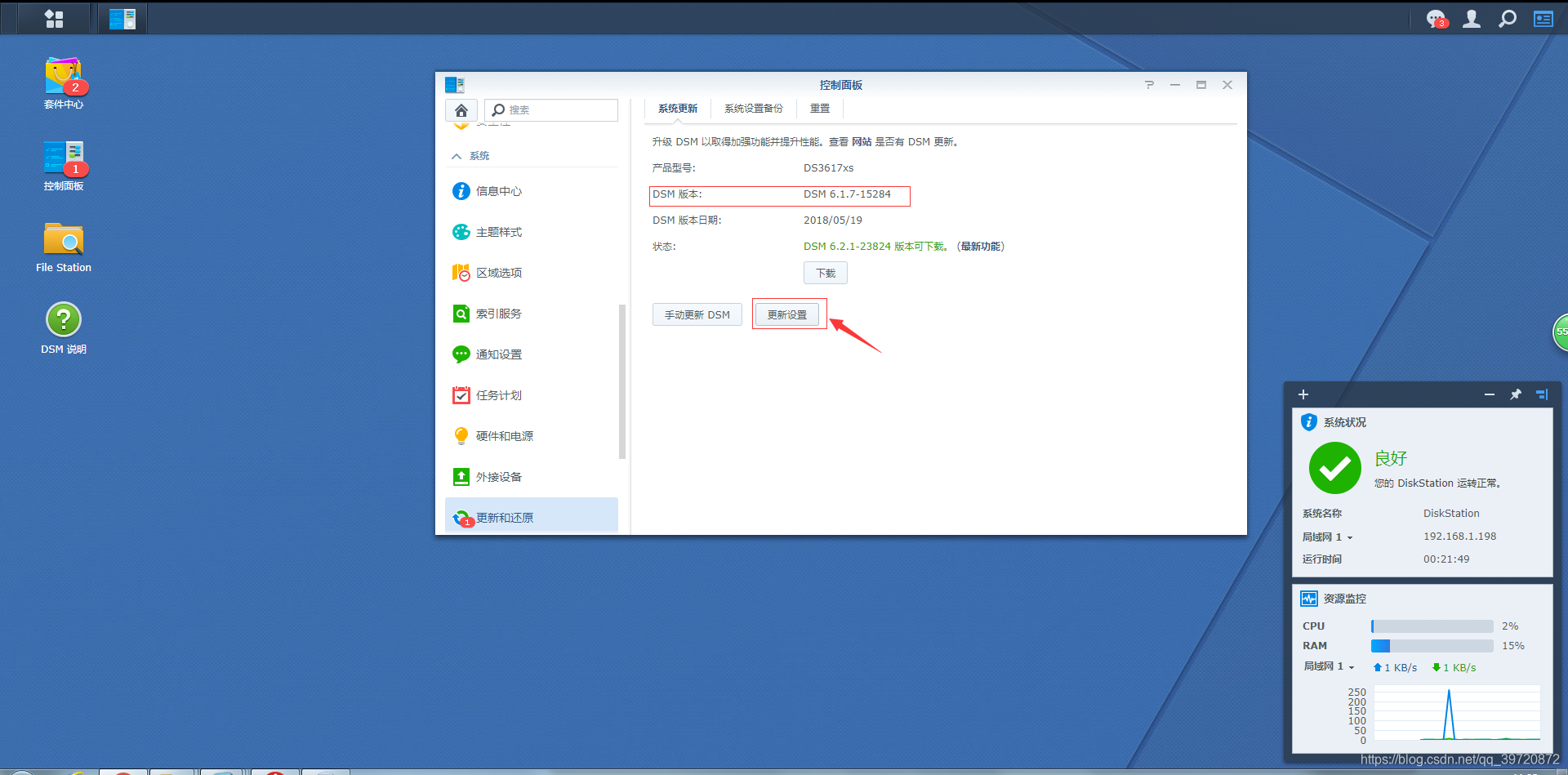
Task: Open the DSM main menu grid icon
Action: tap(54, 18)
